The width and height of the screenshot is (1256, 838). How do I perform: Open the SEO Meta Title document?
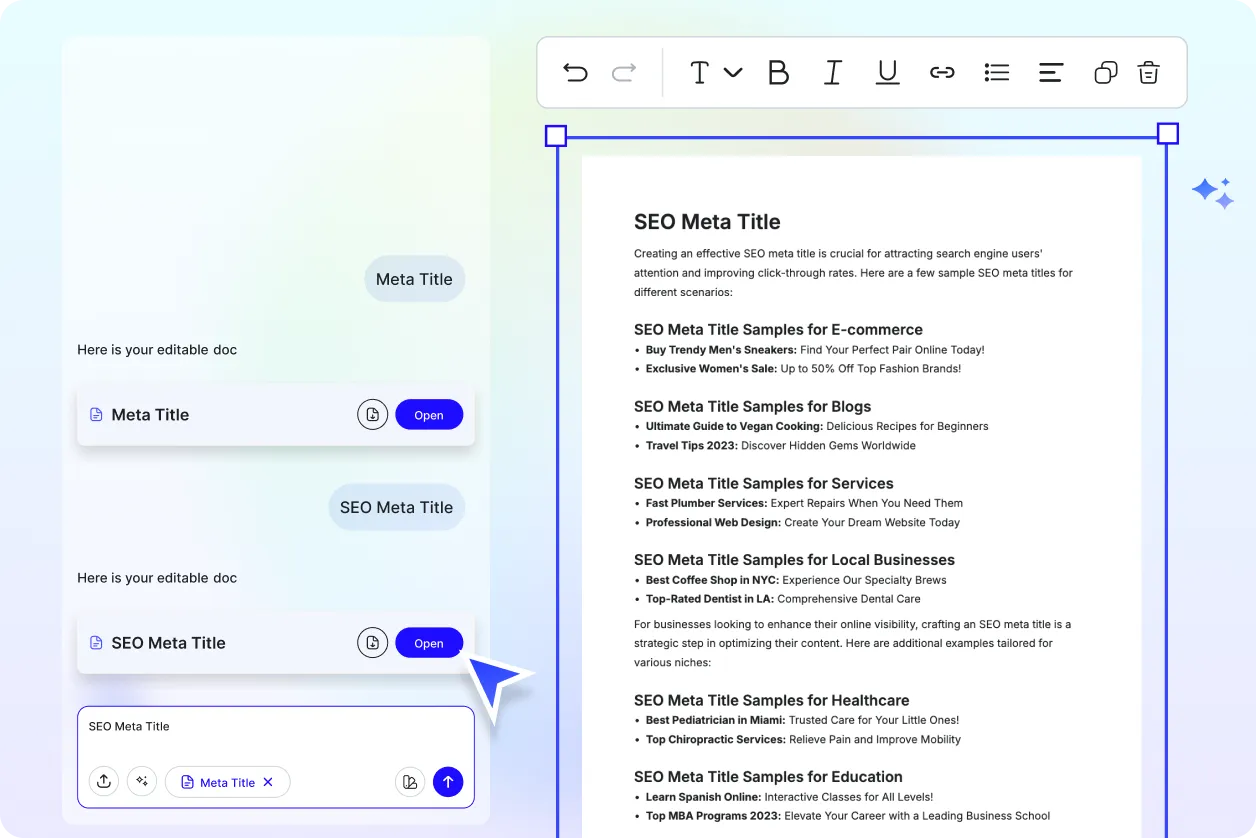429,642
